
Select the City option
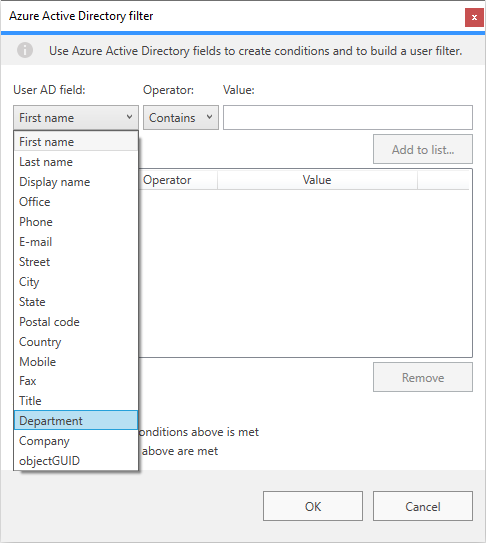click(76, 282)
